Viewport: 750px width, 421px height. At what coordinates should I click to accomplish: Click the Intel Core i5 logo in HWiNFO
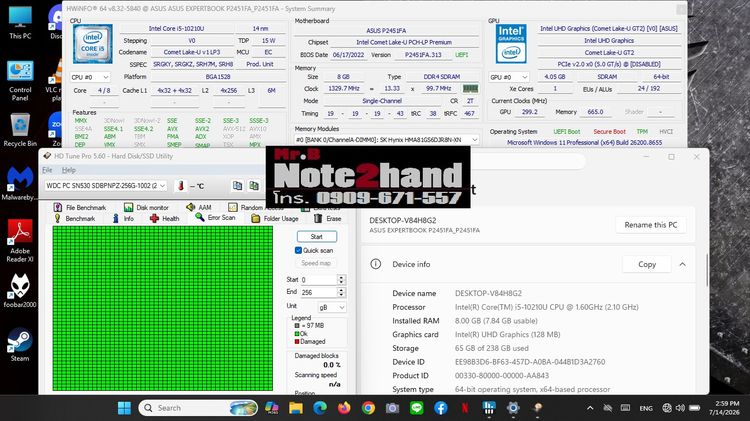93,44
